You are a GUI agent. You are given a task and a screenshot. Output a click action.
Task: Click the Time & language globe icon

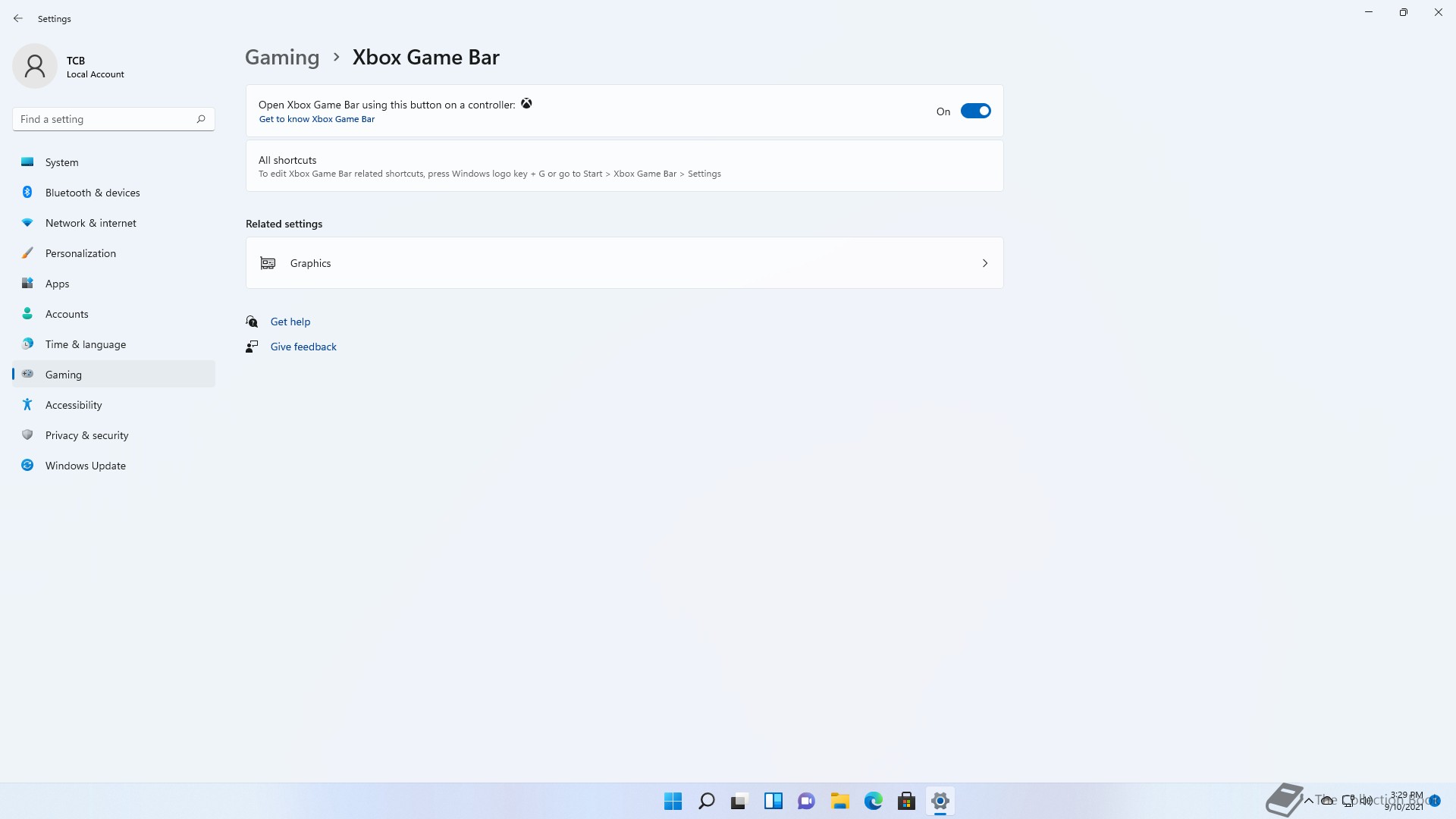(x=27, y=344)
